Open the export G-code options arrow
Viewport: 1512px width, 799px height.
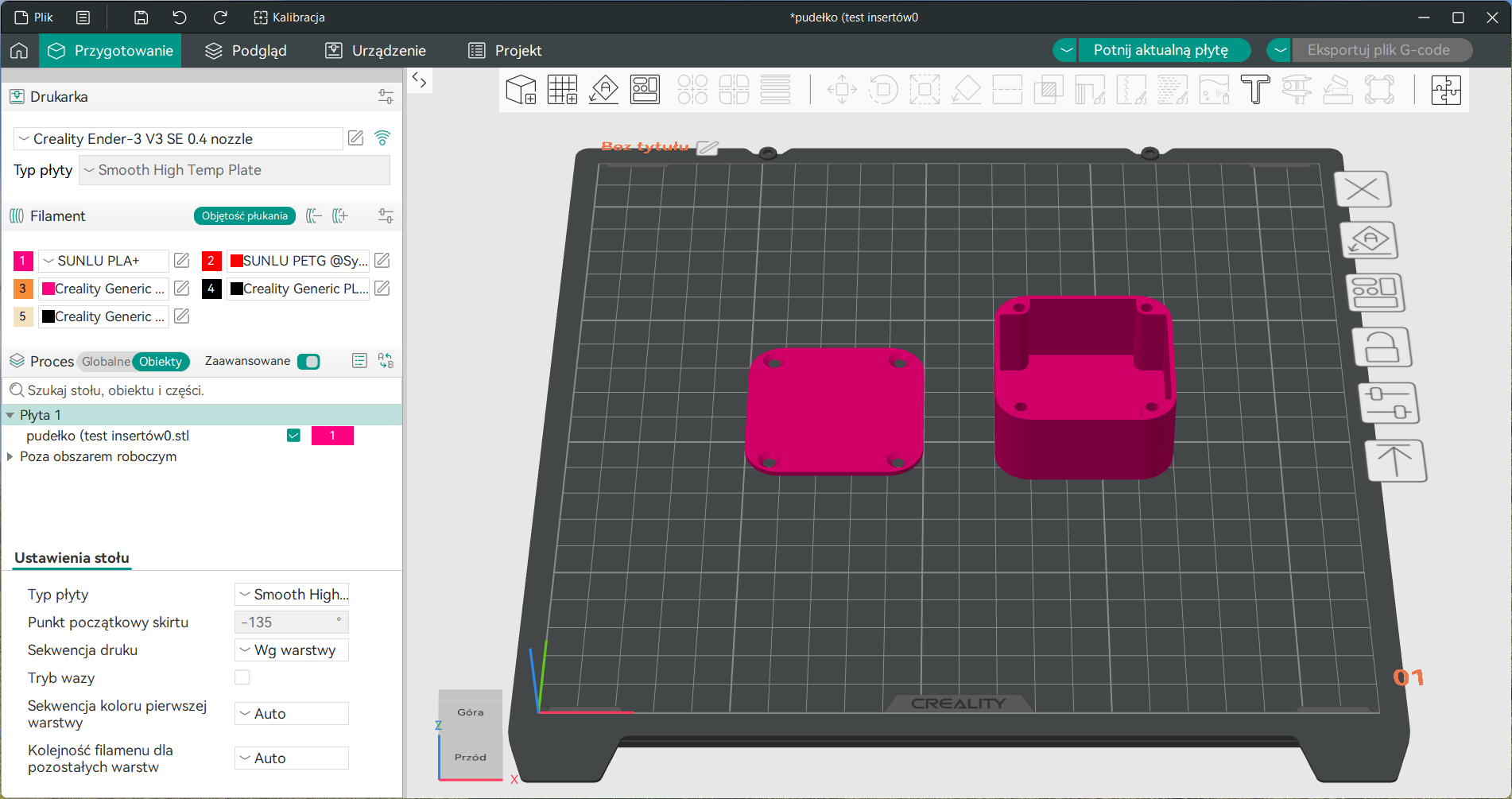1279,50
